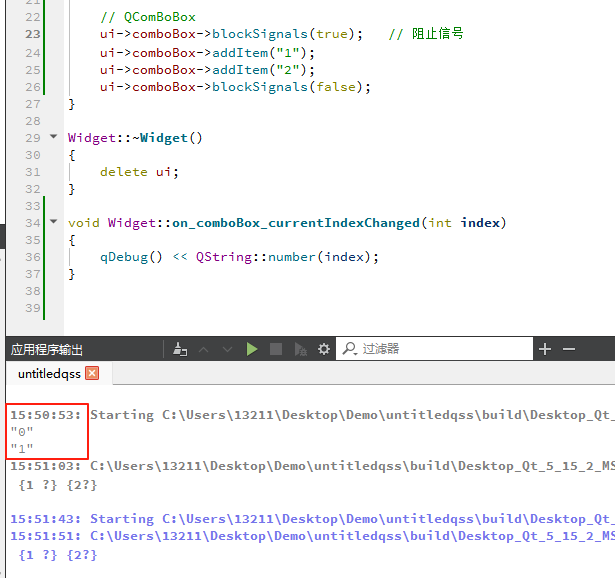This screenshot has height=578, width=615.
Task: Click the 15:50:53 Starting output line
Action: coord(312,415)
